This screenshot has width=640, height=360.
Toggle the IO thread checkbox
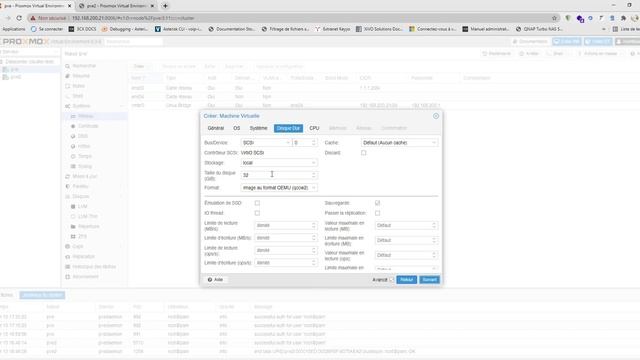click(257, 213)
